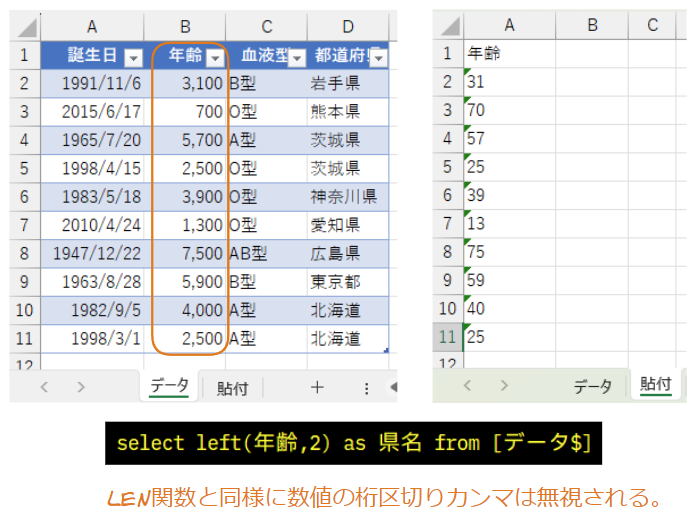Screen dimensions: 692x518
Task: Click the Select All corner in left sheet
Action: click(x=26, y=27)
